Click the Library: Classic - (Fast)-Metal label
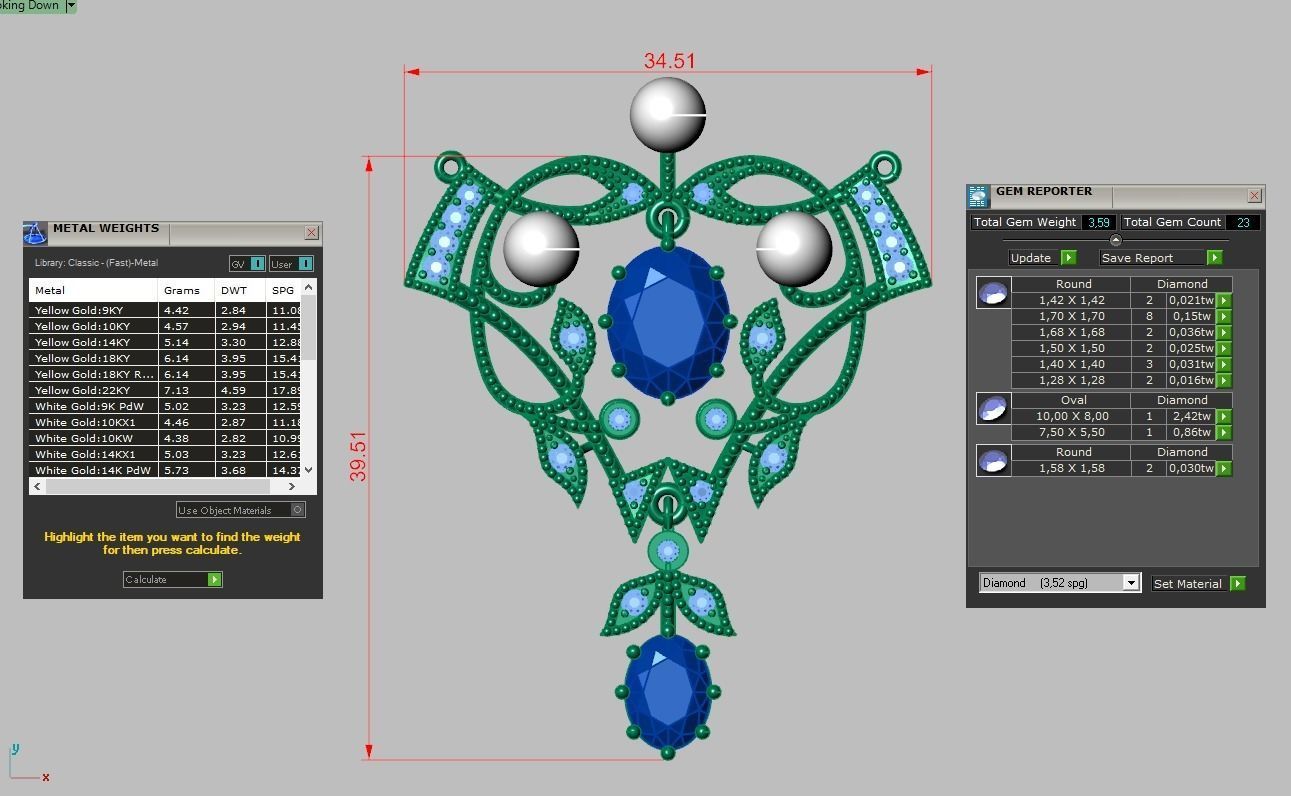Image resolution: width=1291 pixels, height=796 pixels. (x=96, y=263)
